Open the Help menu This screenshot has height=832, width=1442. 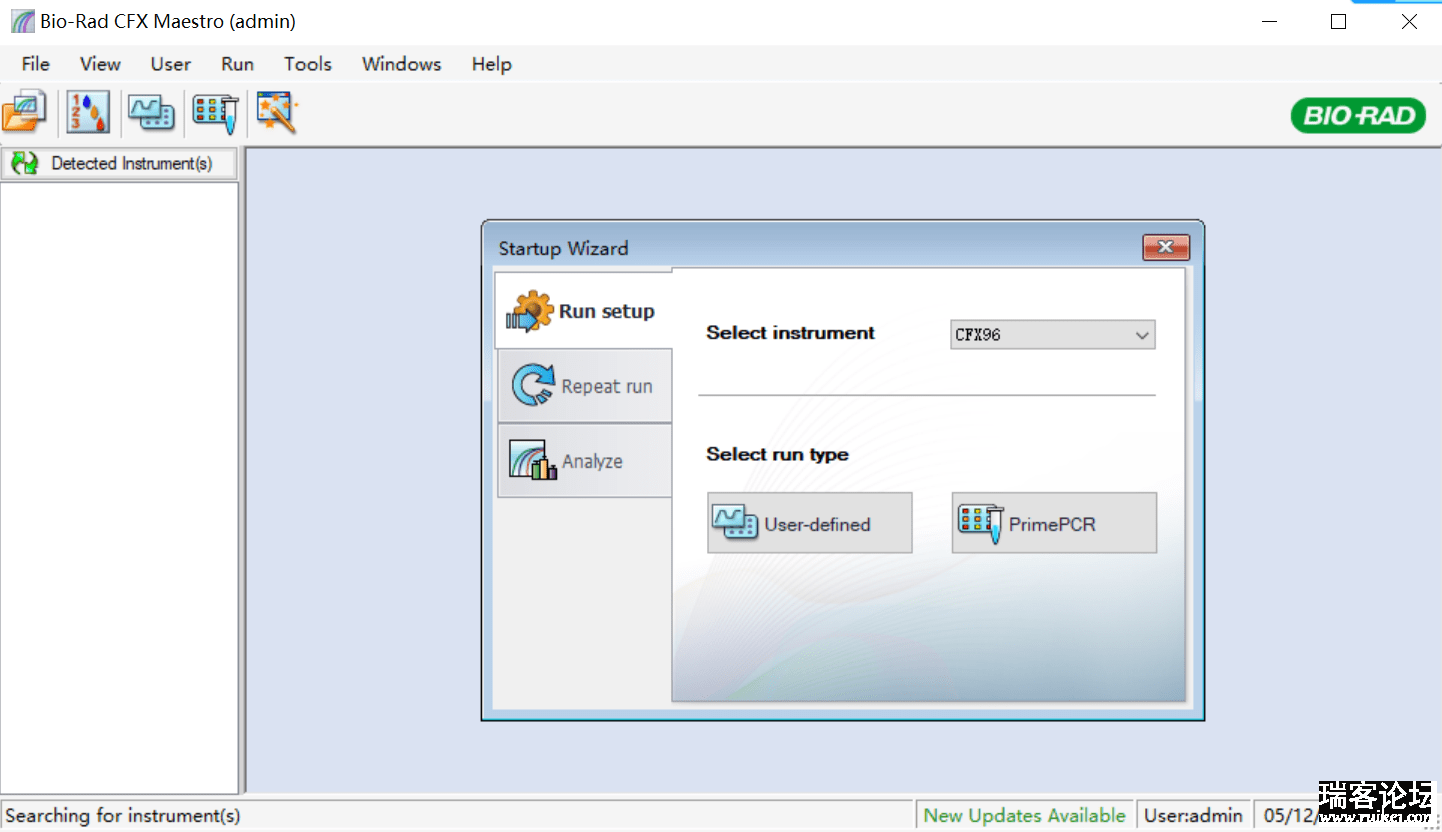pyautogui.click(x=491, y=64)
